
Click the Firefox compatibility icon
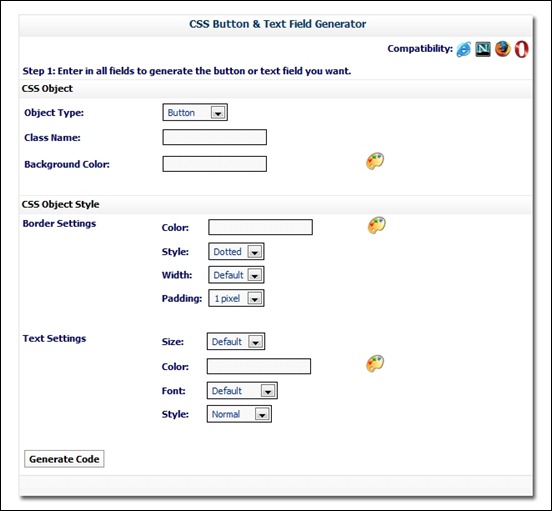[x=502, y=49]
